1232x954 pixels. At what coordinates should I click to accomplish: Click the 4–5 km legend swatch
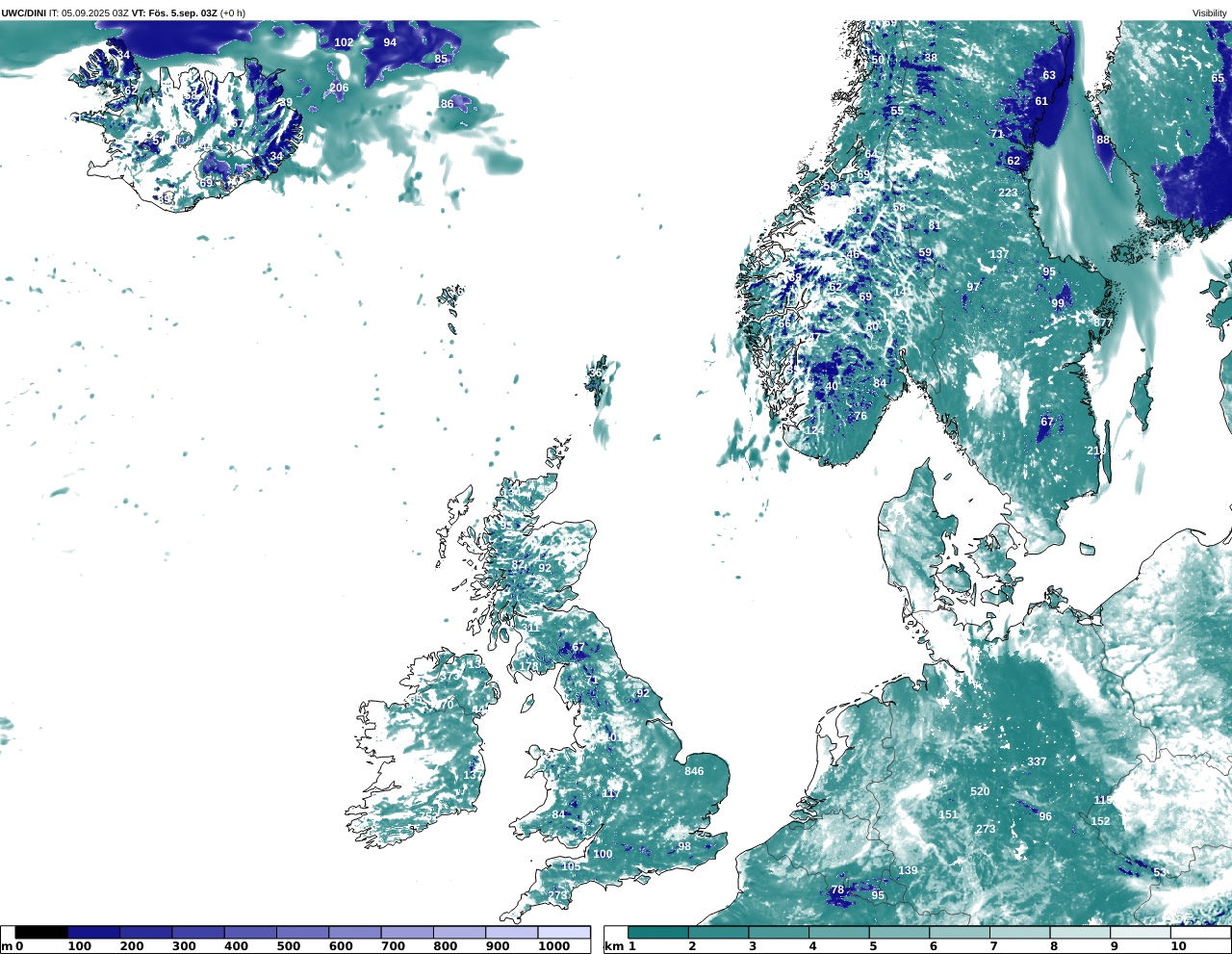[838, 932]
